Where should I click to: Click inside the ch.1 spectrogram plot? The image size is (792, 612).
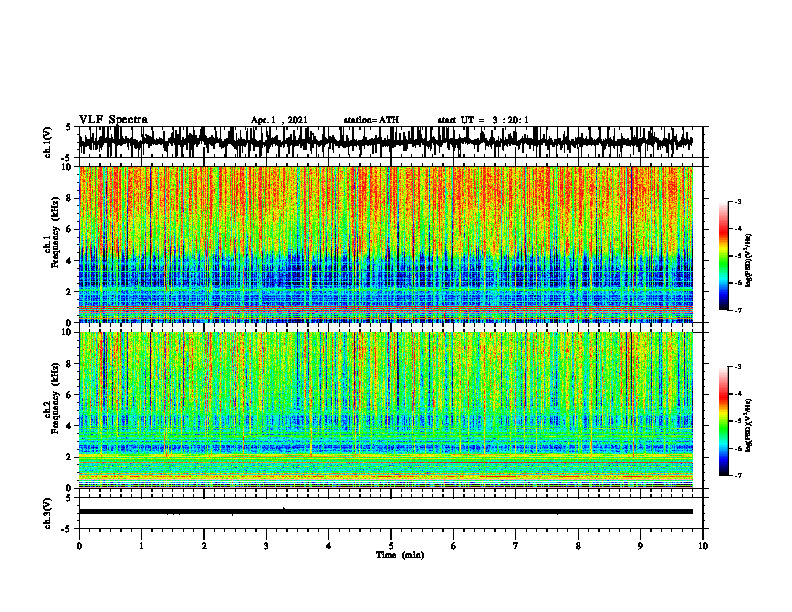click(x=385, y=244)
